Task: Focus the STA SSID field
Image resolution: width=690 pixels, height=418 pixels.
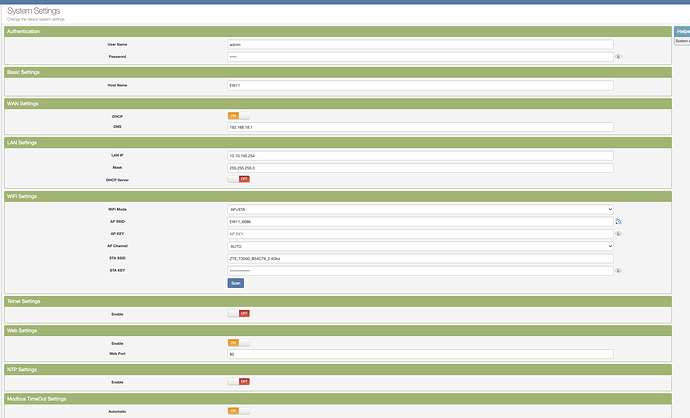Action: click(420, 259)
